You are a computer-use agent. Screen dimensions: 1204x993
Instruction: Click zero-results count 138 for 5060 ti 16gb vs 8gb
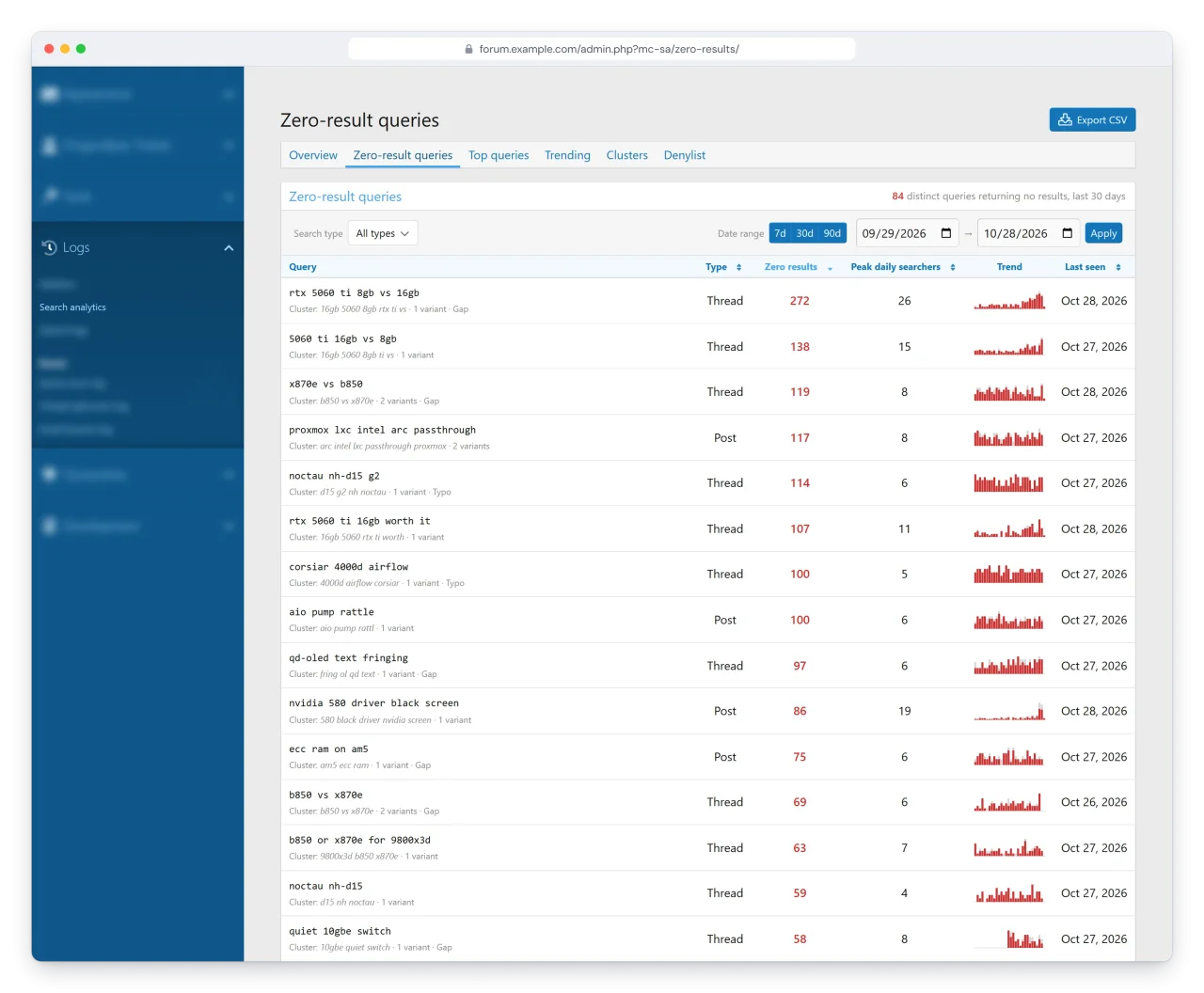click(800, 347)
